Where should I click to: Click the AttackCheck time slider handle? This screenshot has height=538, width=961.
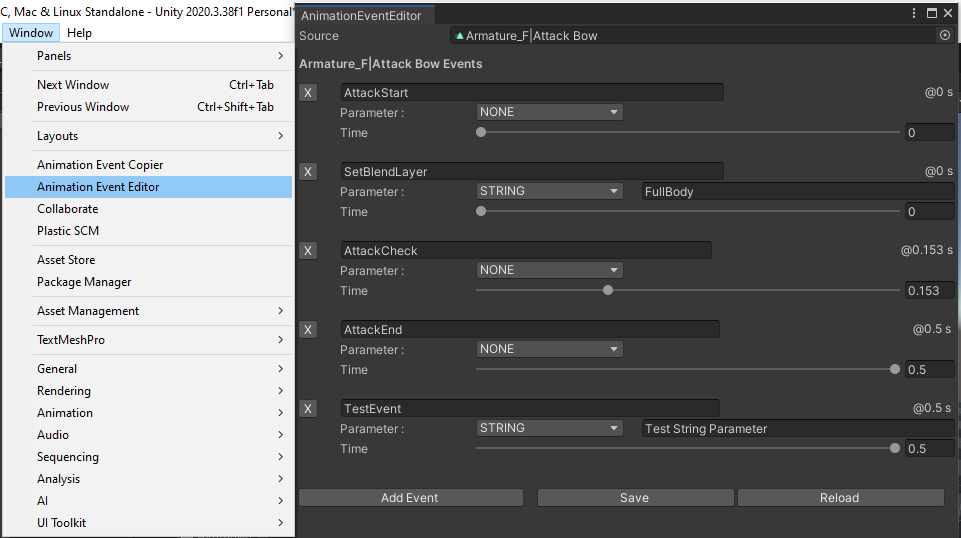click(608, 290)
